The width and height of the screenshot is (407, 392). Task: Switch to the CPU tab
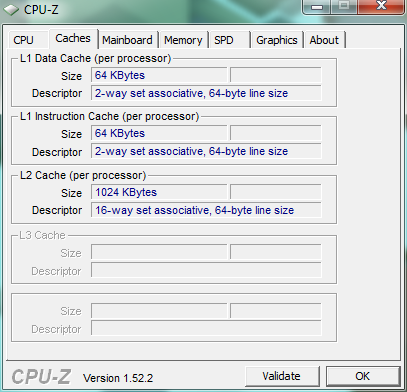click(x=28, y=40)
